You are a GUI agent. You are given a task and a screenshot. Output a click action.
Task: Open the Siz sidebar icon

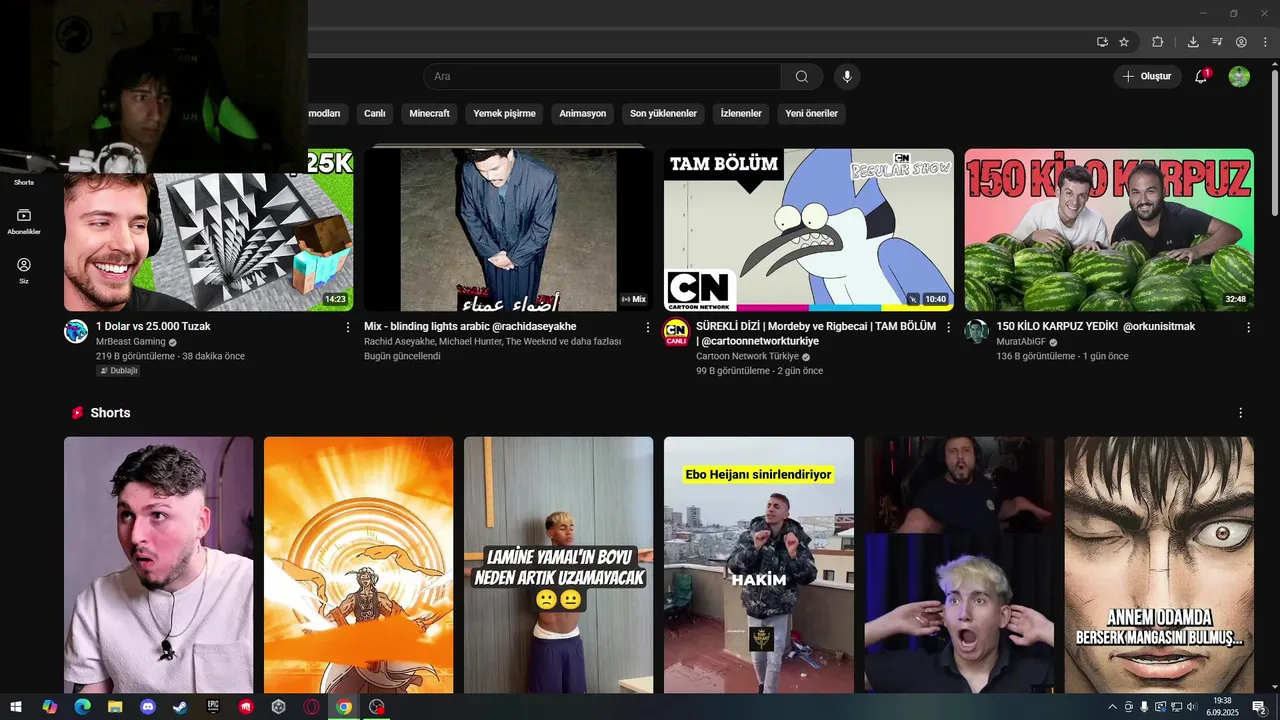click(x=24, y=271)
